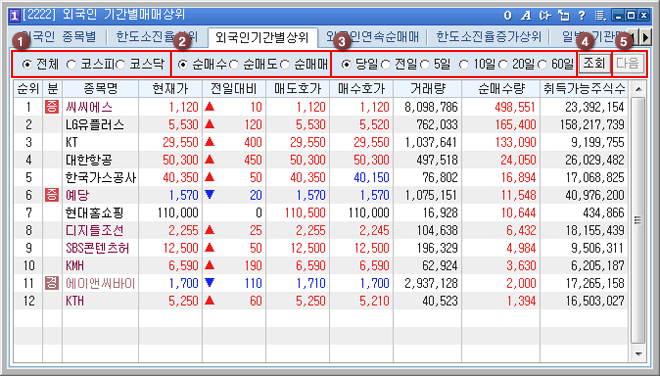
Task: Click the list menu icon in title bar
Action: point(600,16)
